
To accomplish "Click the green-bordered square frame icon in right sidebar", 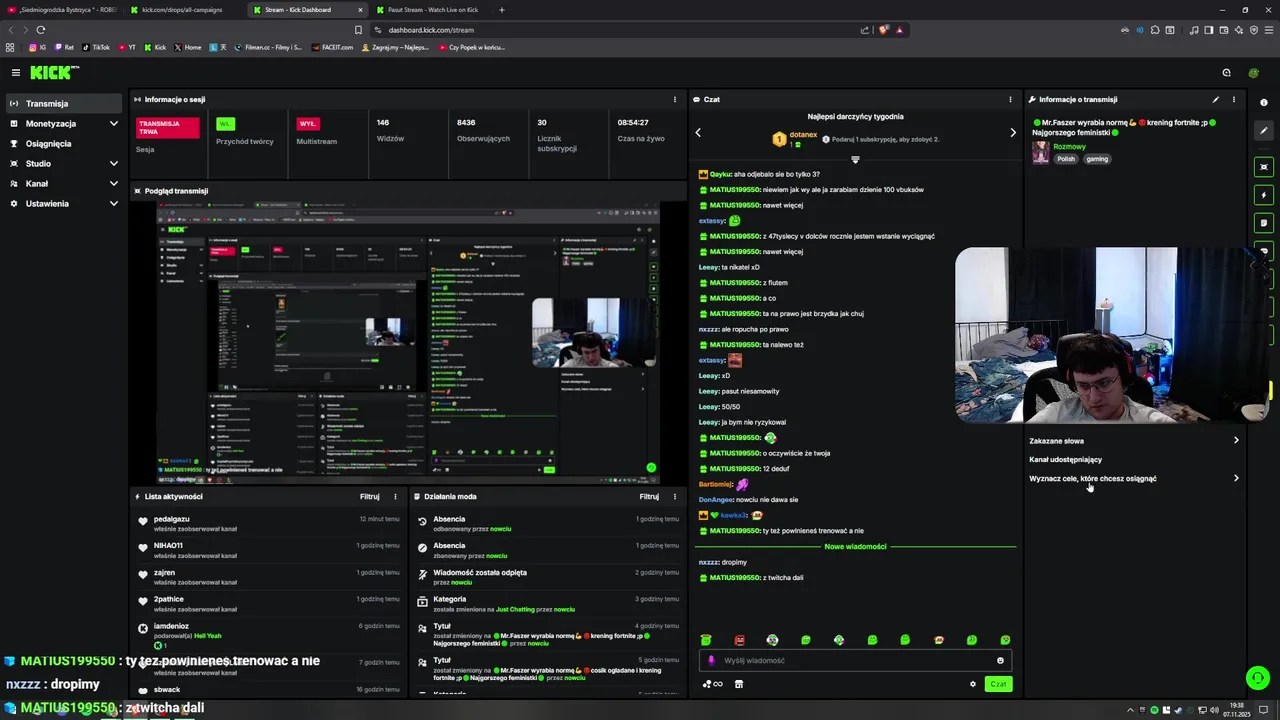I will pyautogui.click(x=1264, y=167).
